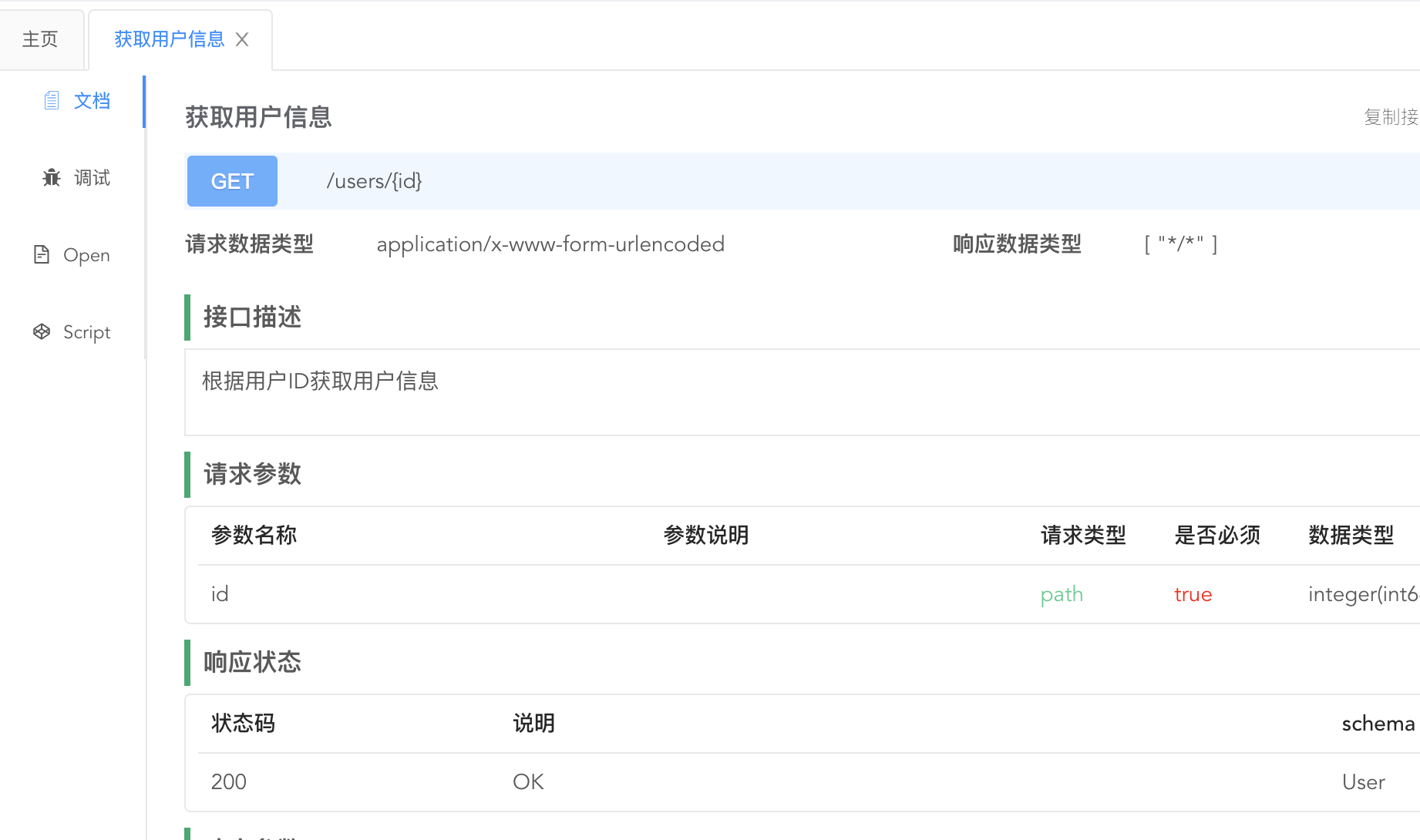Screen dimensions: 1420x840
Task: Click the User schema cell
Action: [x=1364, y=782]
